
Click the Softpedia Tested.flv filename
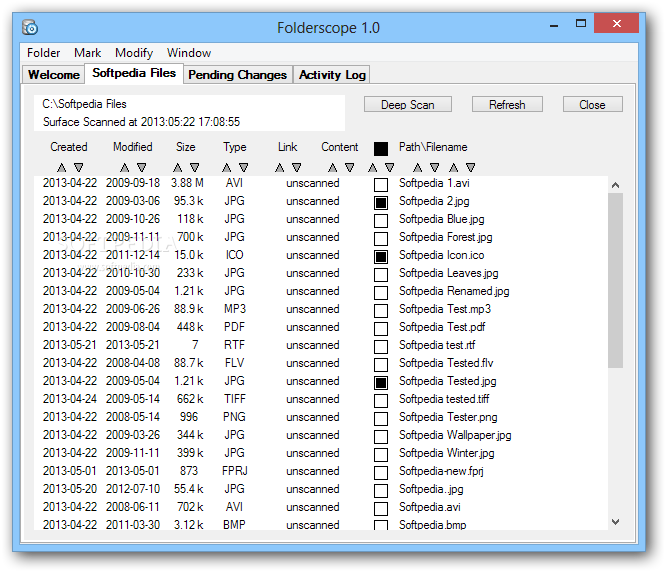pyautogui.click(x=446, y=363)
